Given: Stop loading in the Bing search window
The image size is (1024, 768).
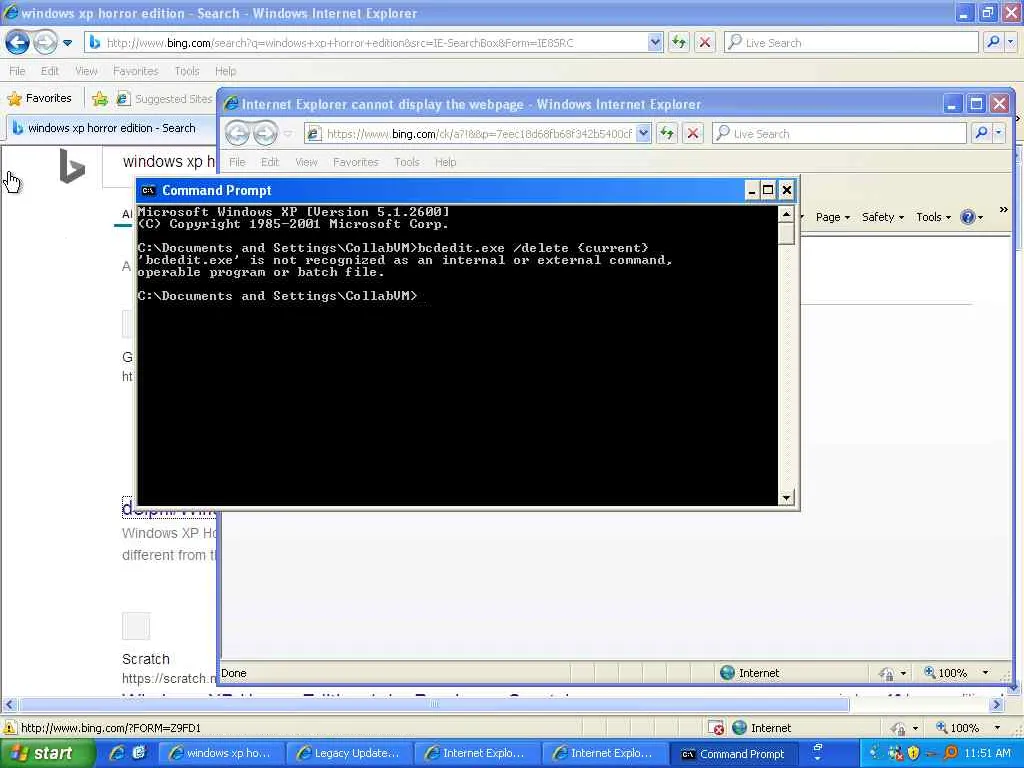Looking at the screenshot, I should [x=705, y=42].
